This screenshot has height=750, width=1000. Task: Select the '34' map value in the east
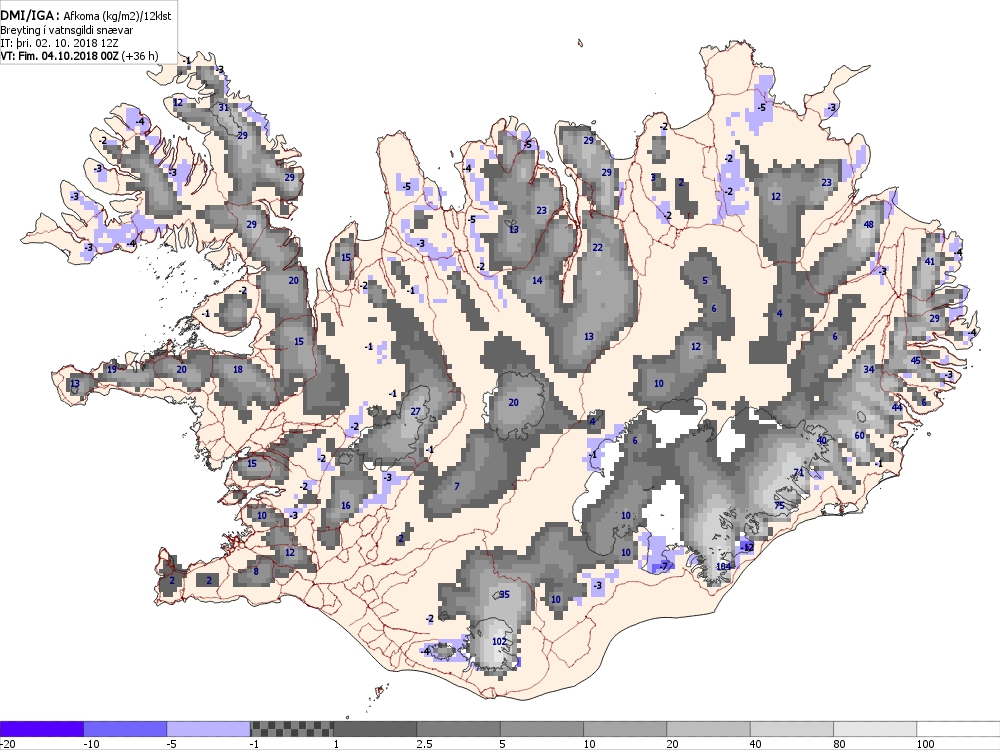click(x=869, y=369)
